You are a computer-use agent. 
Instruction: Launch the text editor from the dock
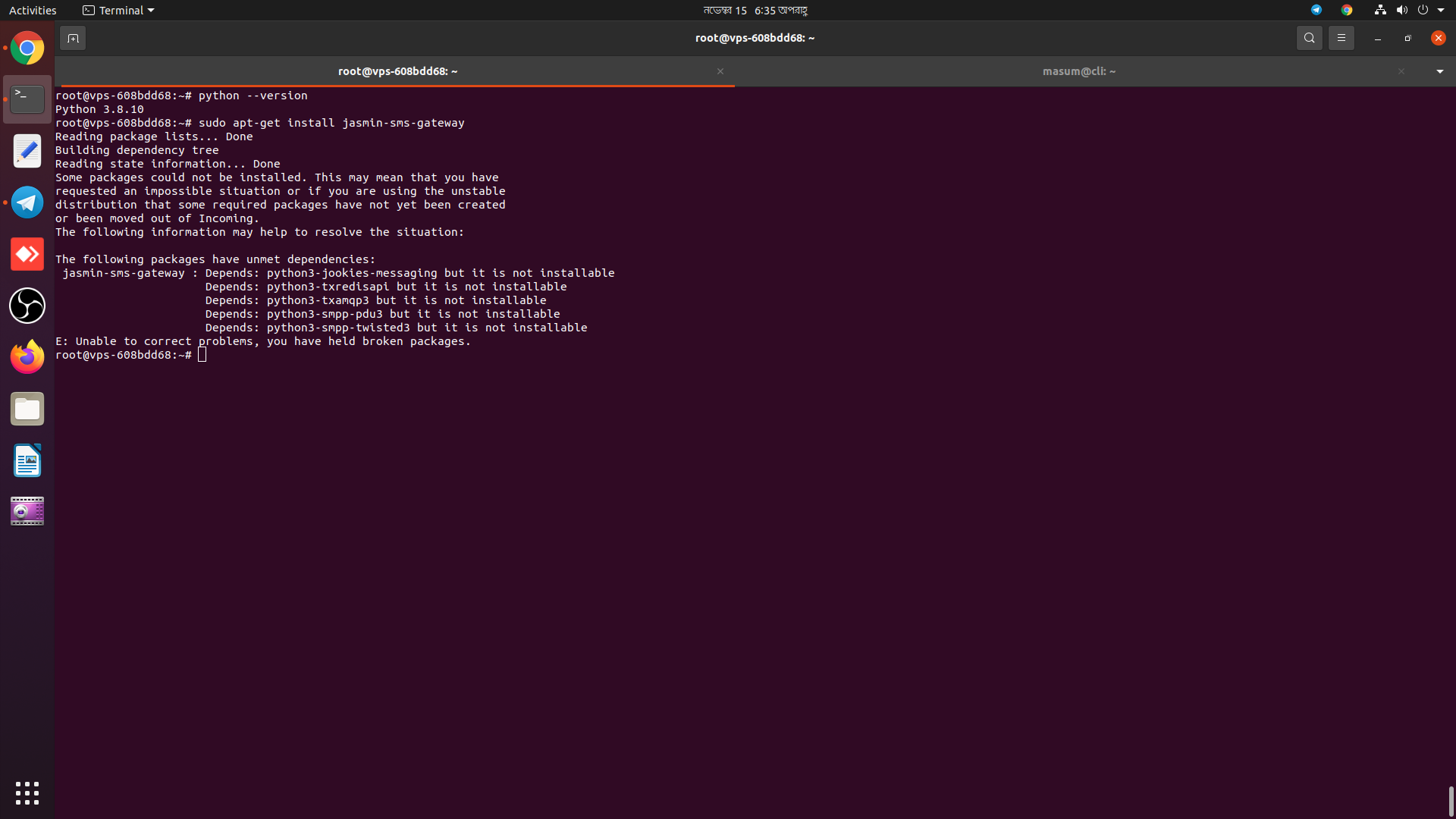(x=27, y=151)
